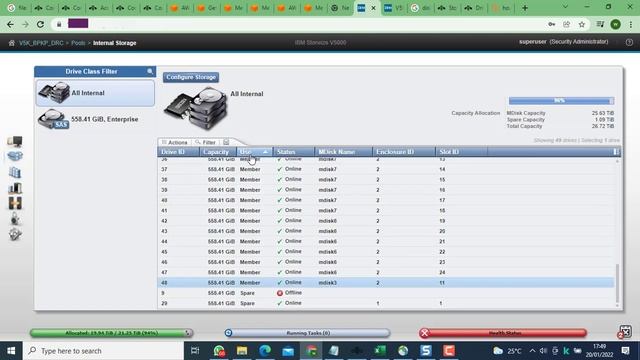This screenshot has width=640, height=360.
Task: Click the capacity allocation percentage bar
Action: point(561,101)
